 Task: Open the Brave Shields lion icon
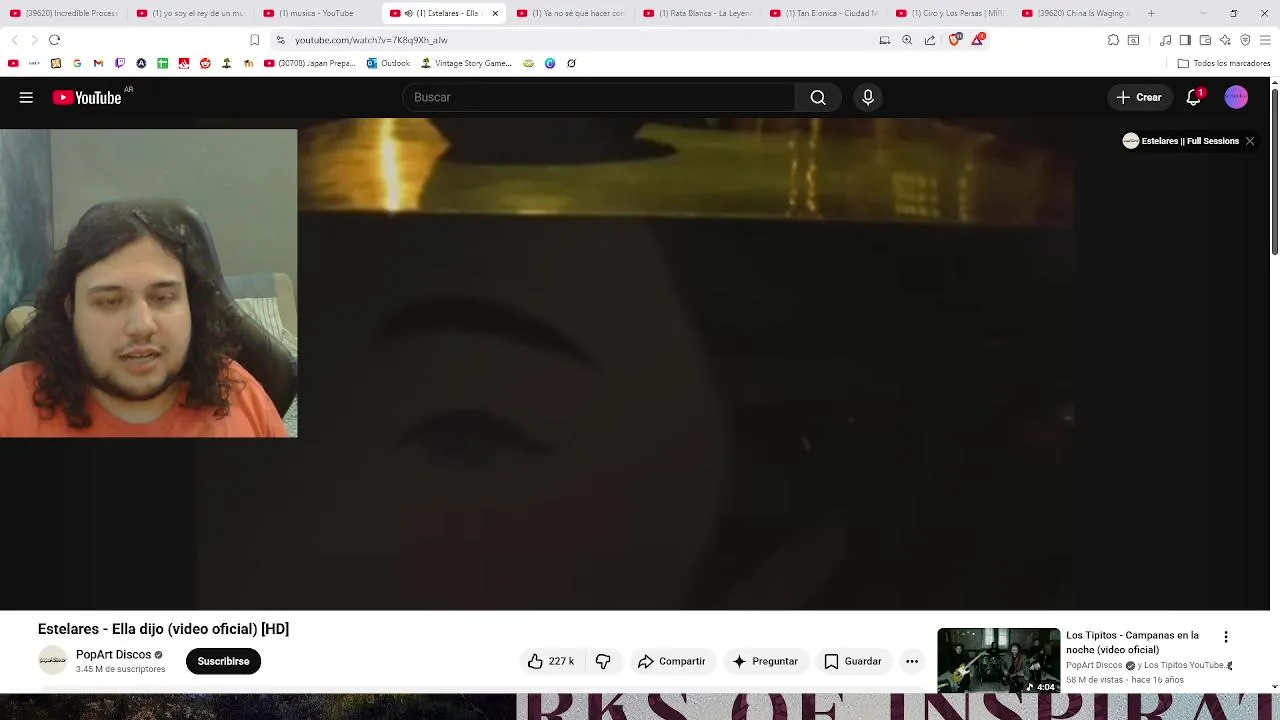tap(954, 40)
